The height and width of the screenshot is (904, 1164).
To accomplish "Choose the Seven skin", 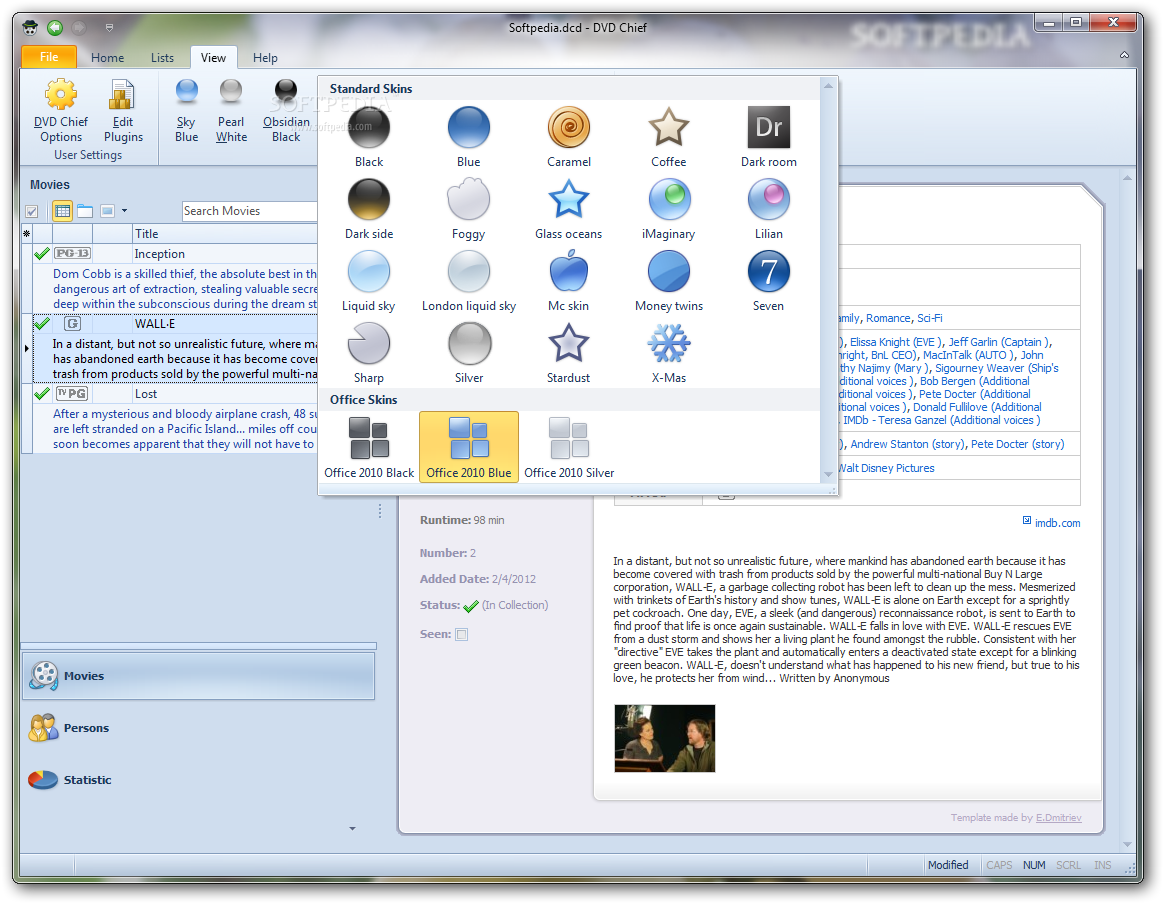I will pyautogui.click(x=768, y=282).
